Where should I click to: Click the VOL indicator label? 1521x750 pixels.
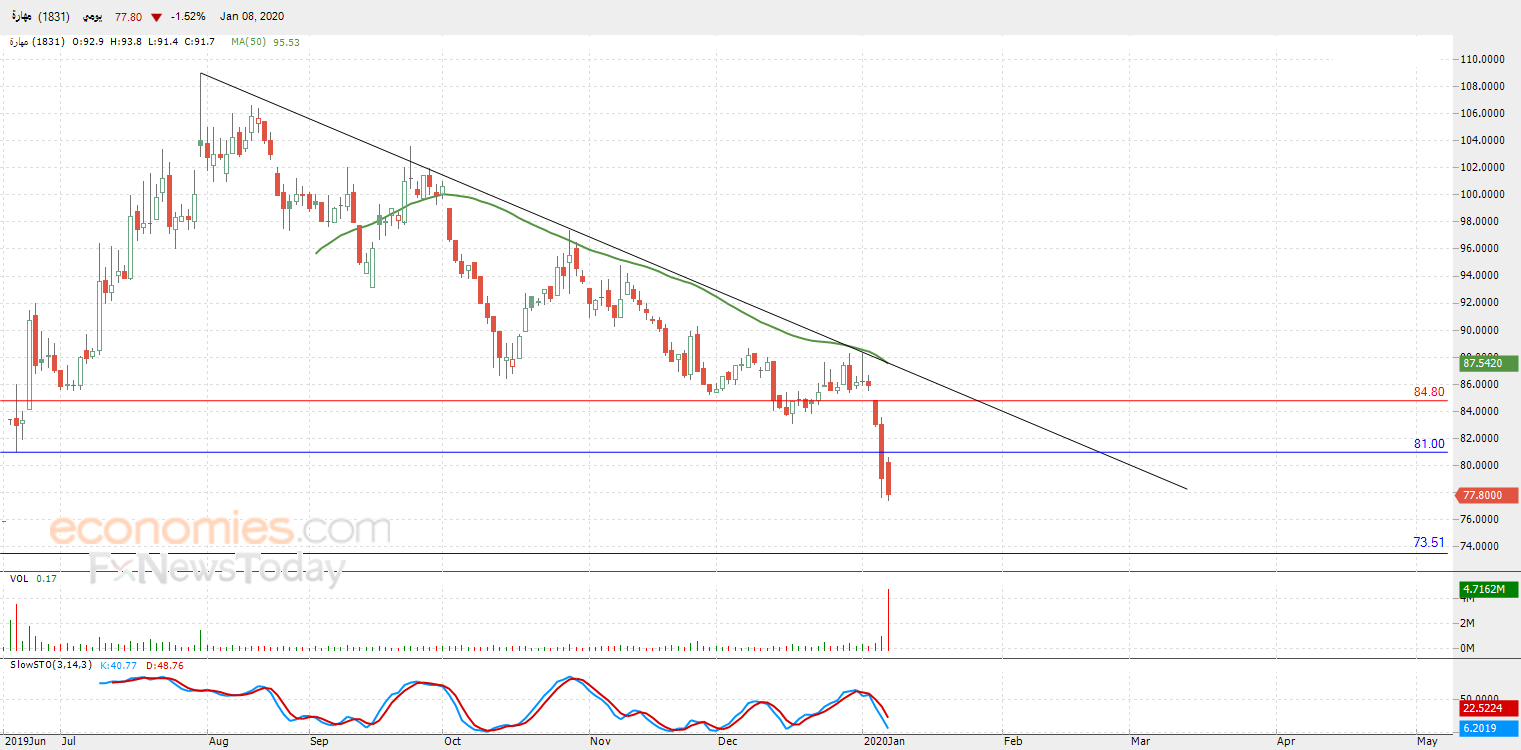coord(19,578)
